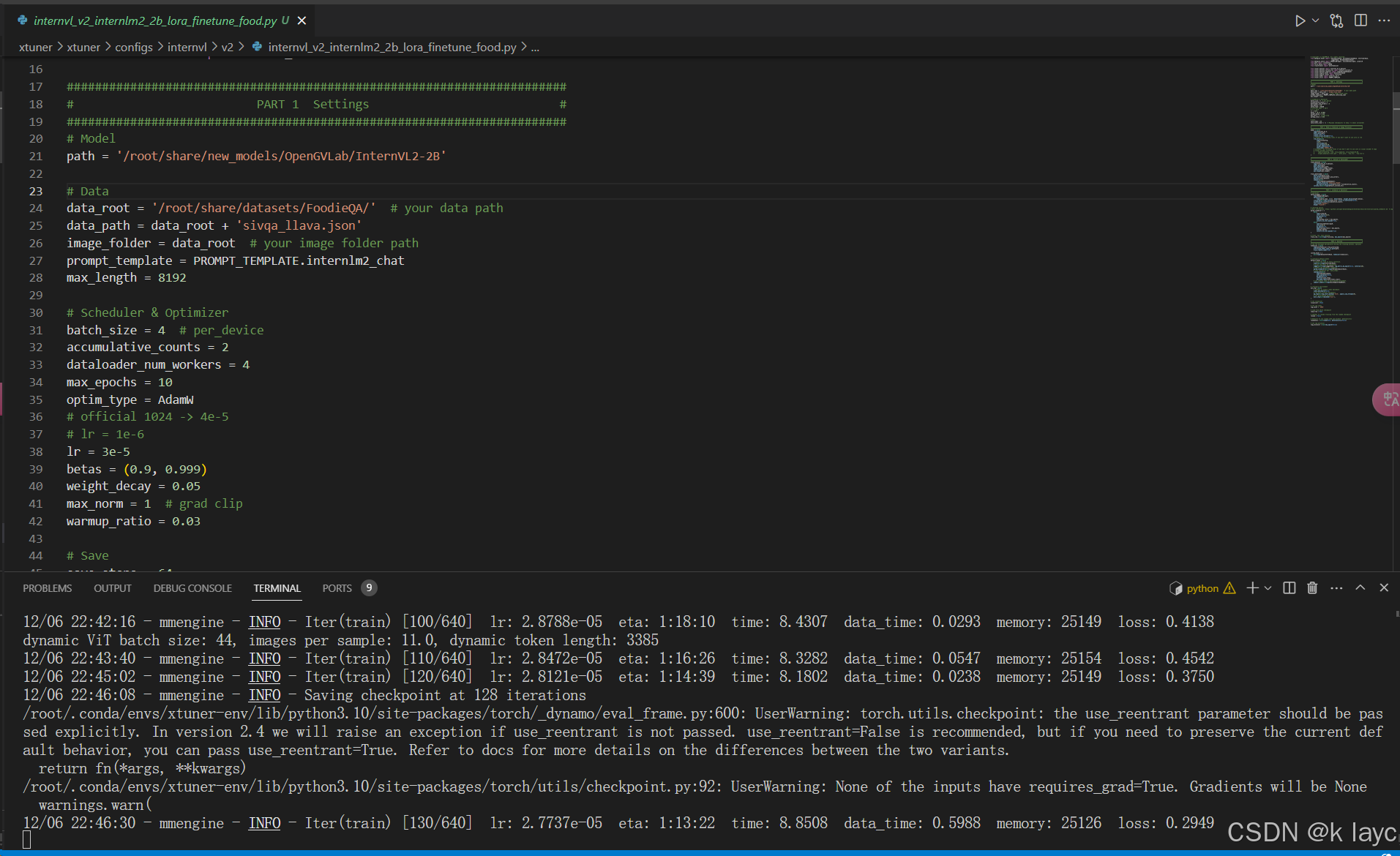Viewport: 1400px width, 856px height.
Task: Create a new terminal with plus
Action: 1252,588
